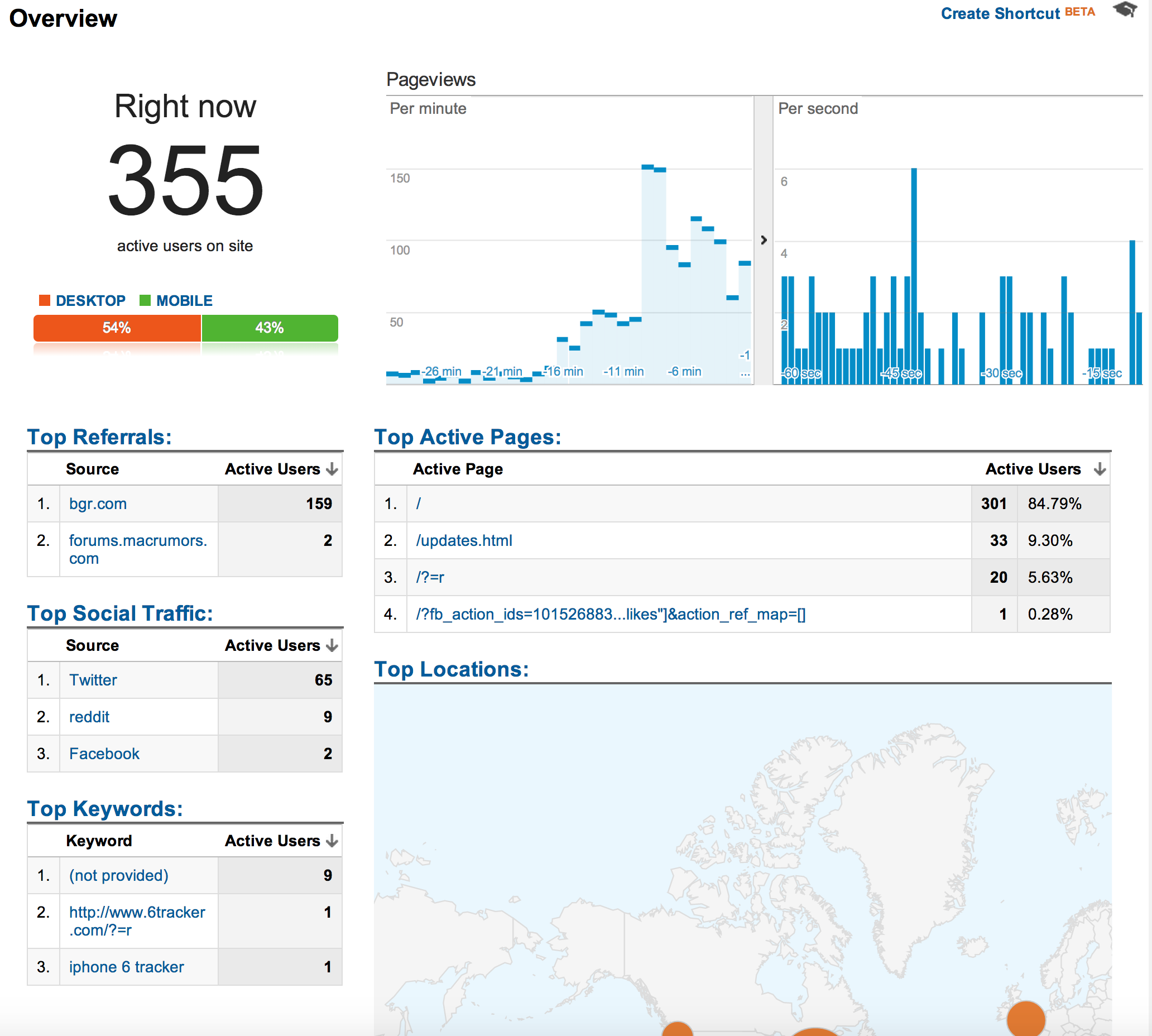The image size is (1152, 1036).
Task: Click Create Shortcut link
Action: [1000, 13]
